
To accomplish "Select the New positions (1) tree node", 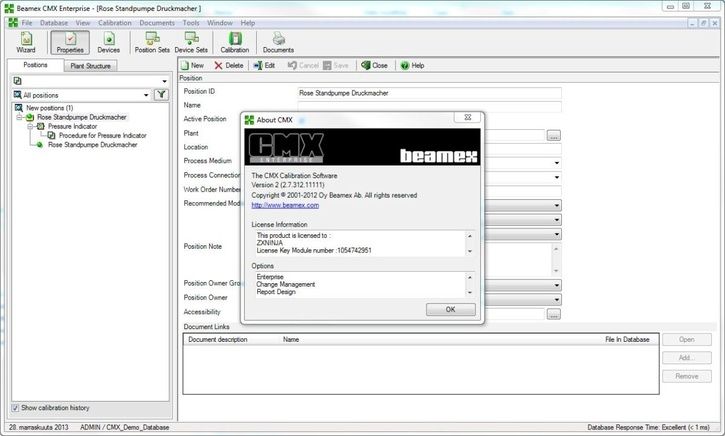I will (x=49, y=108).
